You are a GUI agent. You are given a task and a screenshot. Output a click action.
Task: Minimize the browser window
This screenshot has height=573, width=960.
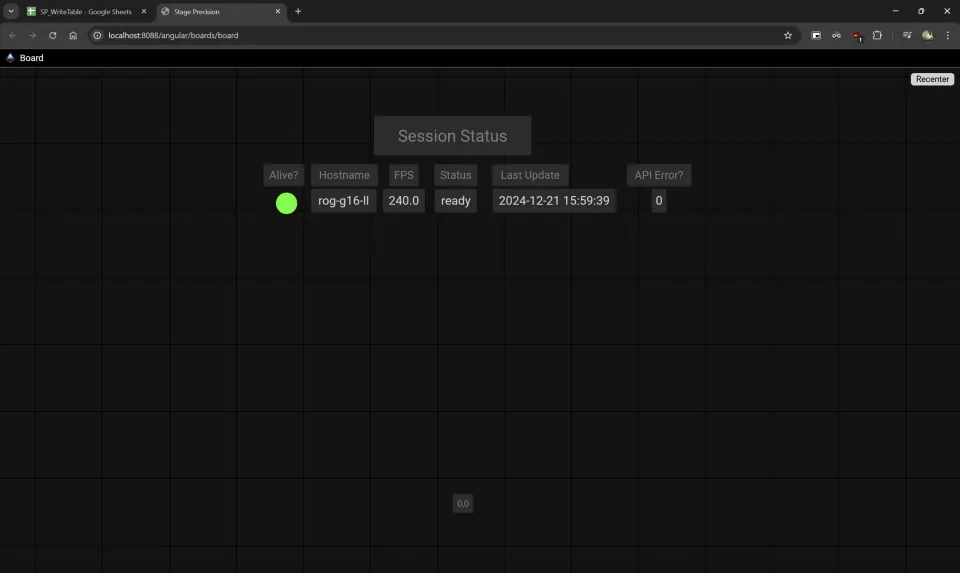[895, 11]
